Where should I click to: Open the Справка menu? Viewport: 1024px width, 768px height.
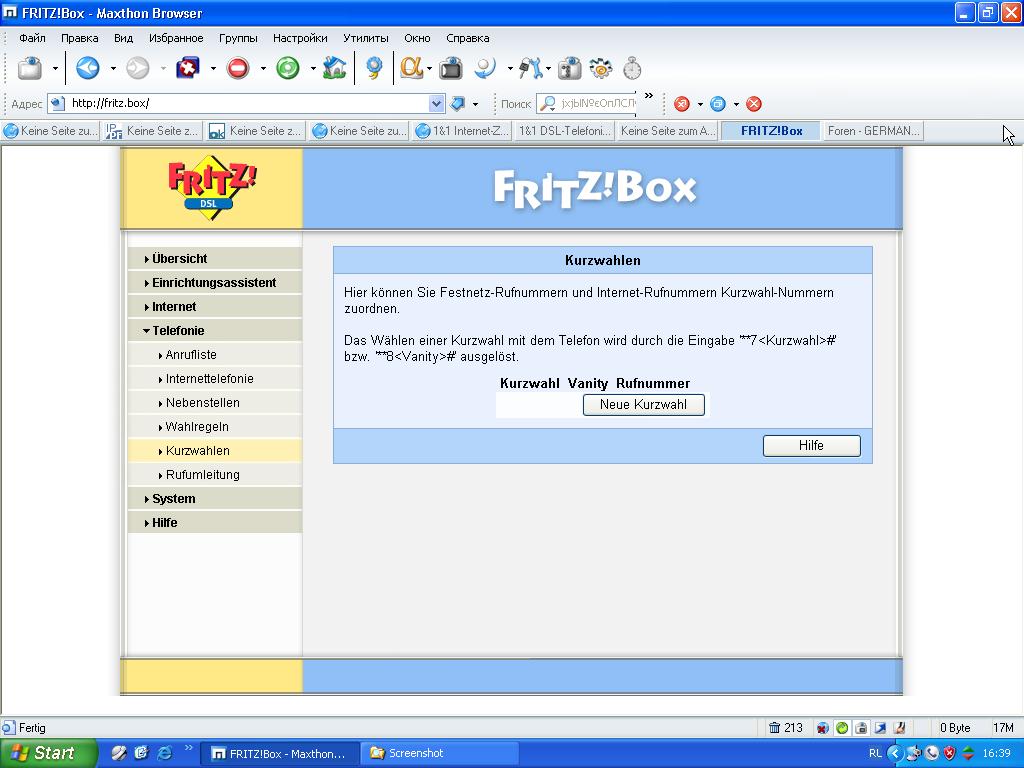468,38
